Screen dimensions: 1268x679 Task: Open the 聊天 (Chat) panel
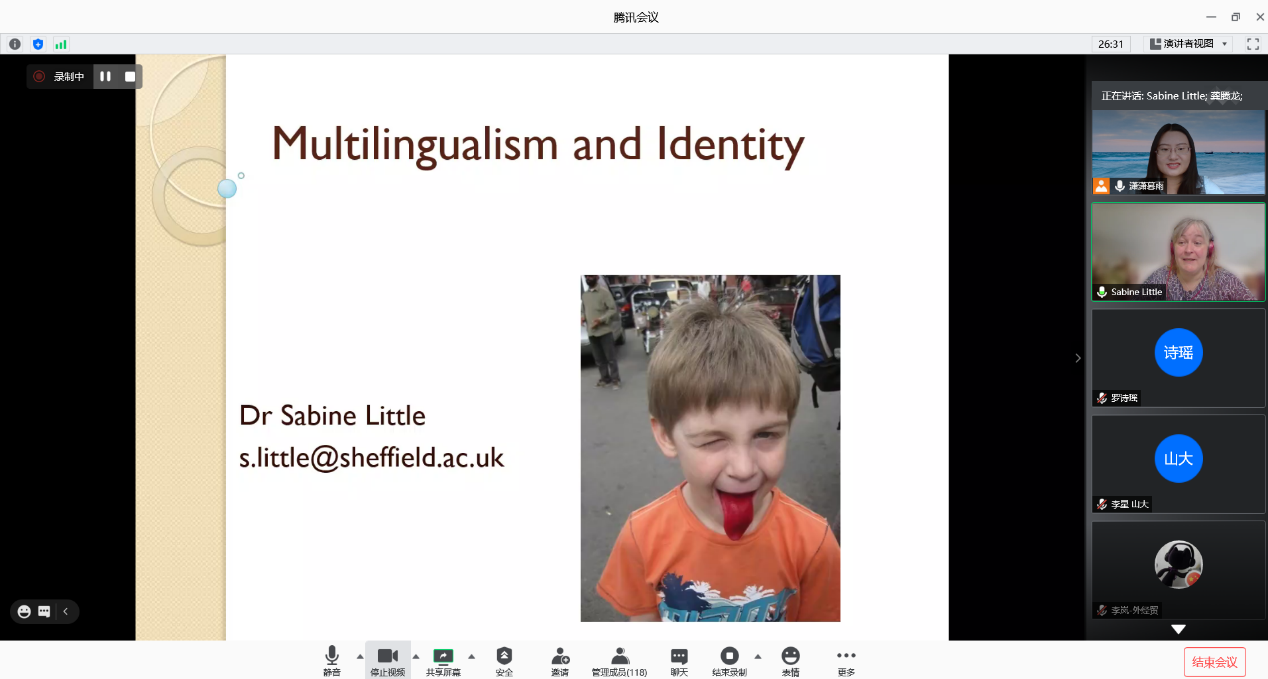[679, 656]
